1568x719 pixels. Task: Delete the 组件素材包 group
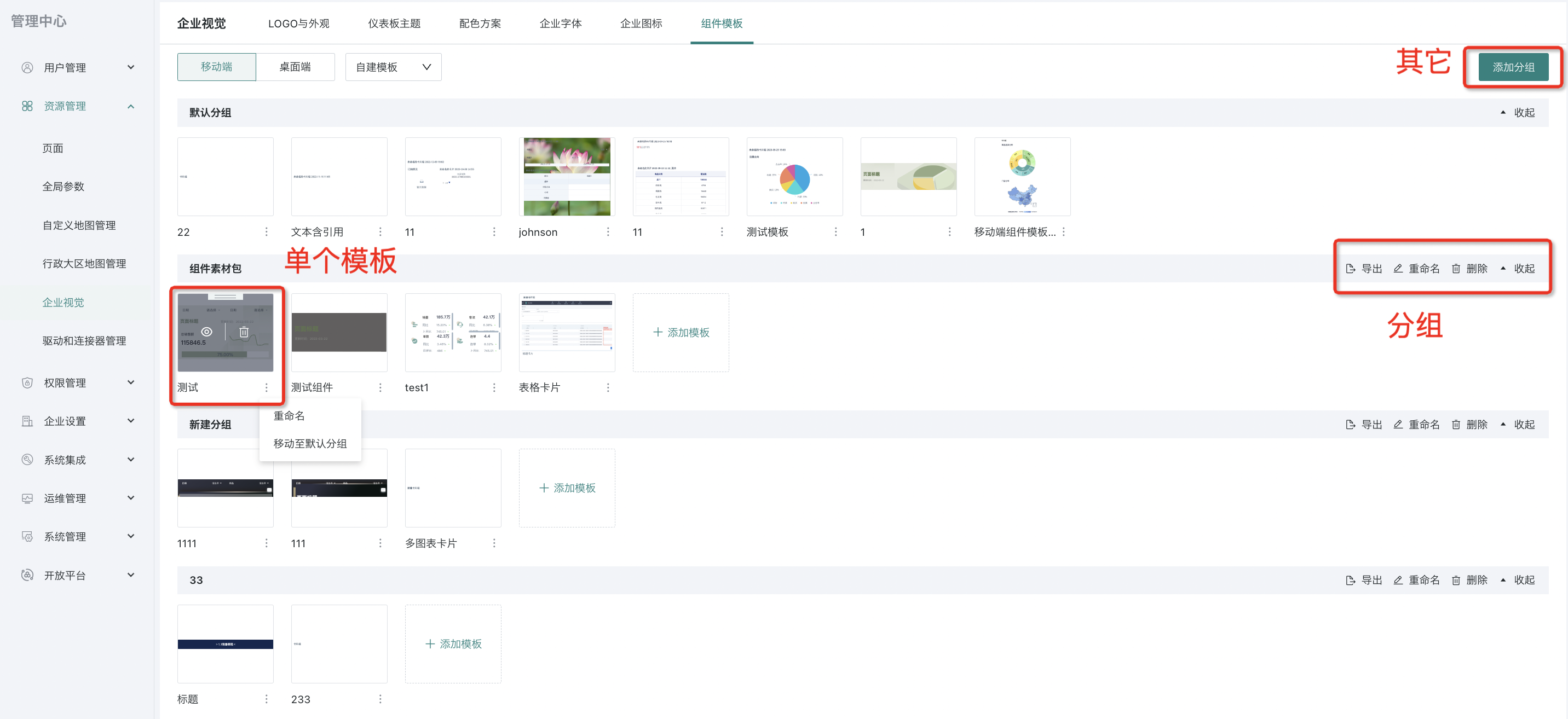click(x=1469, y=268)
